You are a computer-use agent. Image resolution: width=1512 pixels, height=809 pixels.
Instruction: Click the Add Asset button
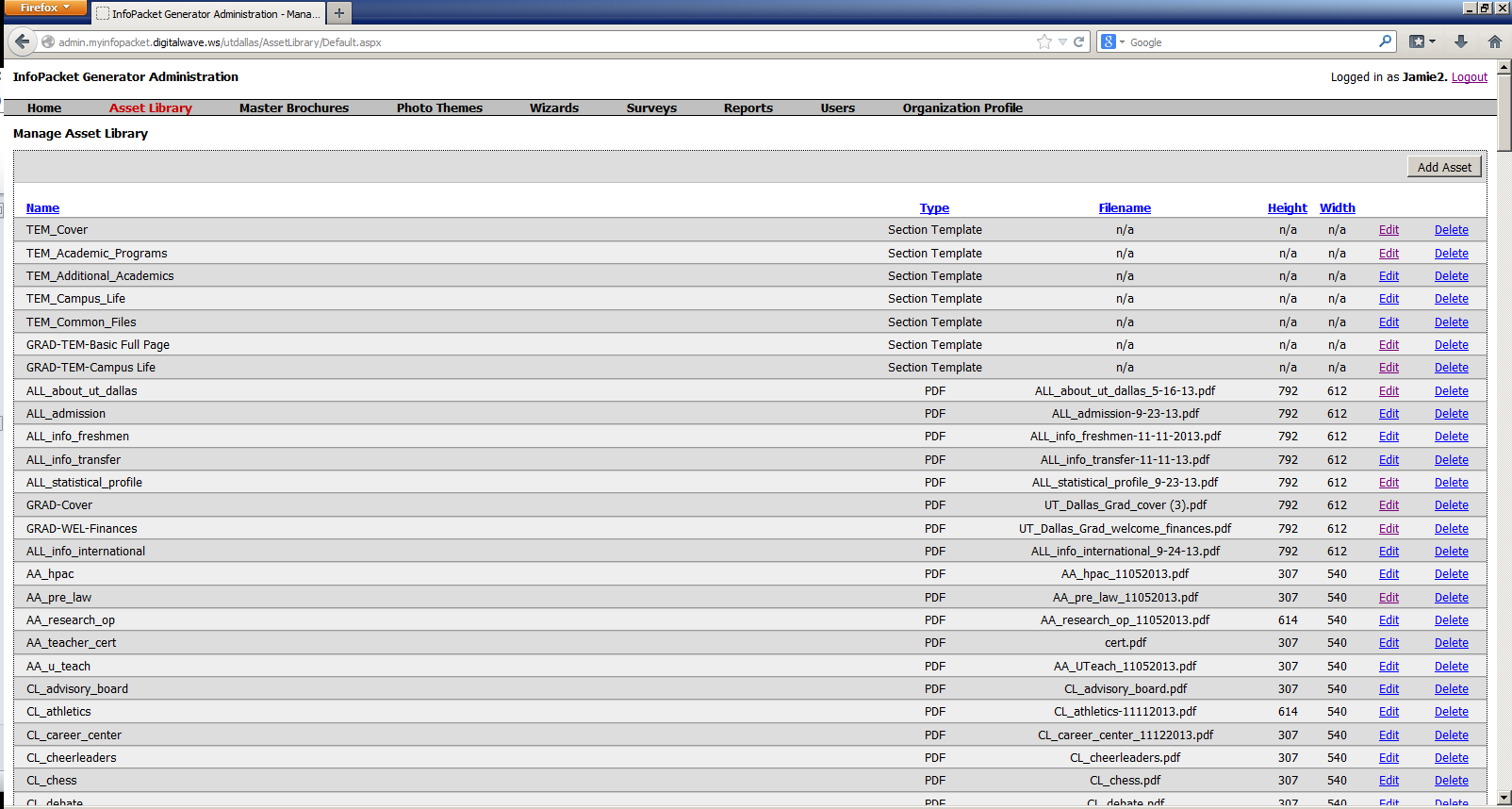[x=1443, y=167]
